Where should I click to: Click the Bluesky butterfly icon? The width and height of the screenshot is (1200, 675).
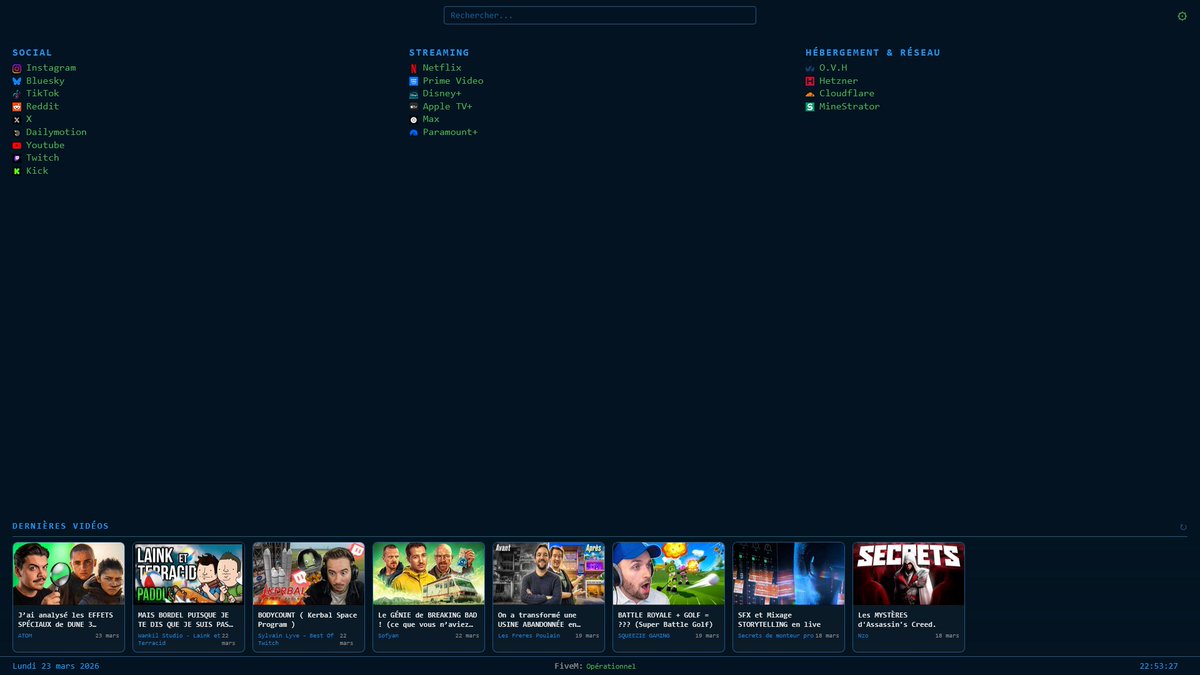[x=16, y=81]
